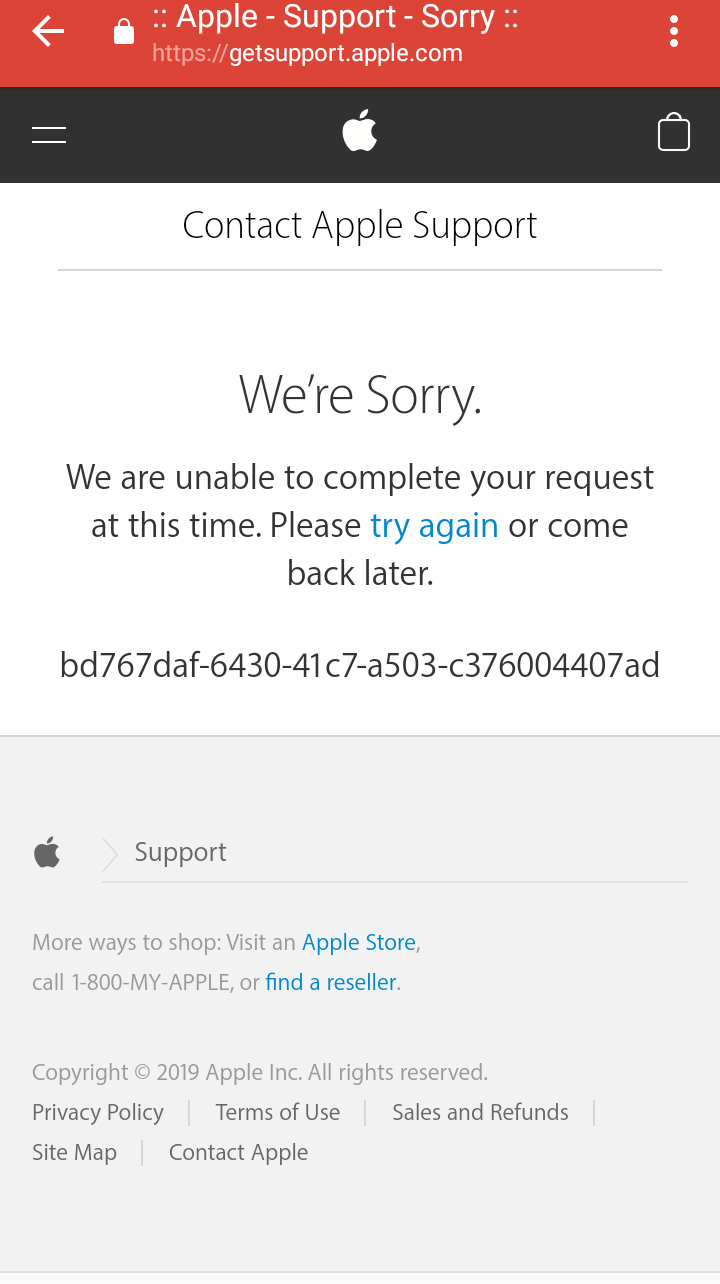Tap the page title in browser bar
This screenshot has width=720, height=1284.
pos(335,18)
